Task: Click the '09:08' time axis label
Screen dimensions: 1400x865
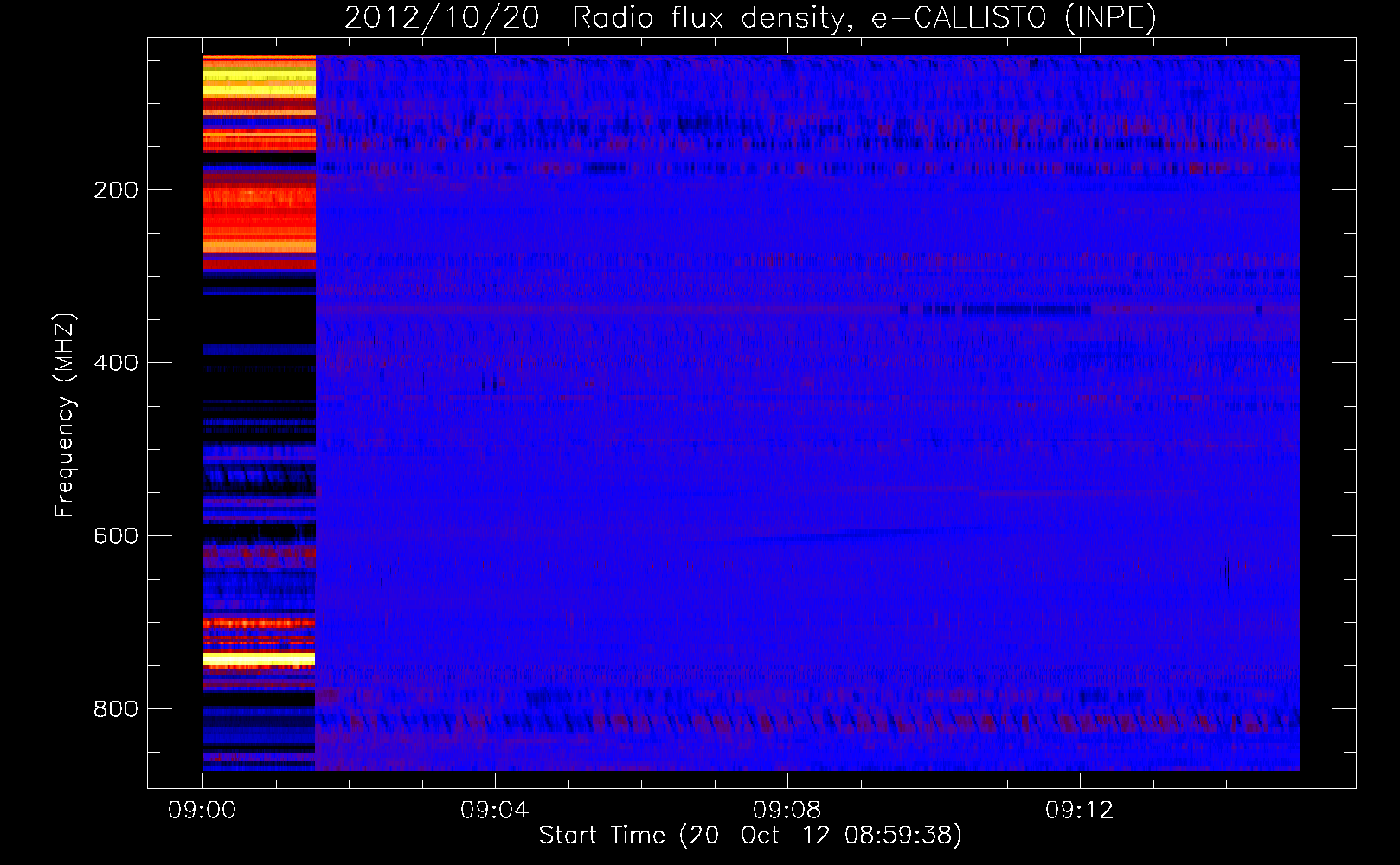Action: (787, 811)
